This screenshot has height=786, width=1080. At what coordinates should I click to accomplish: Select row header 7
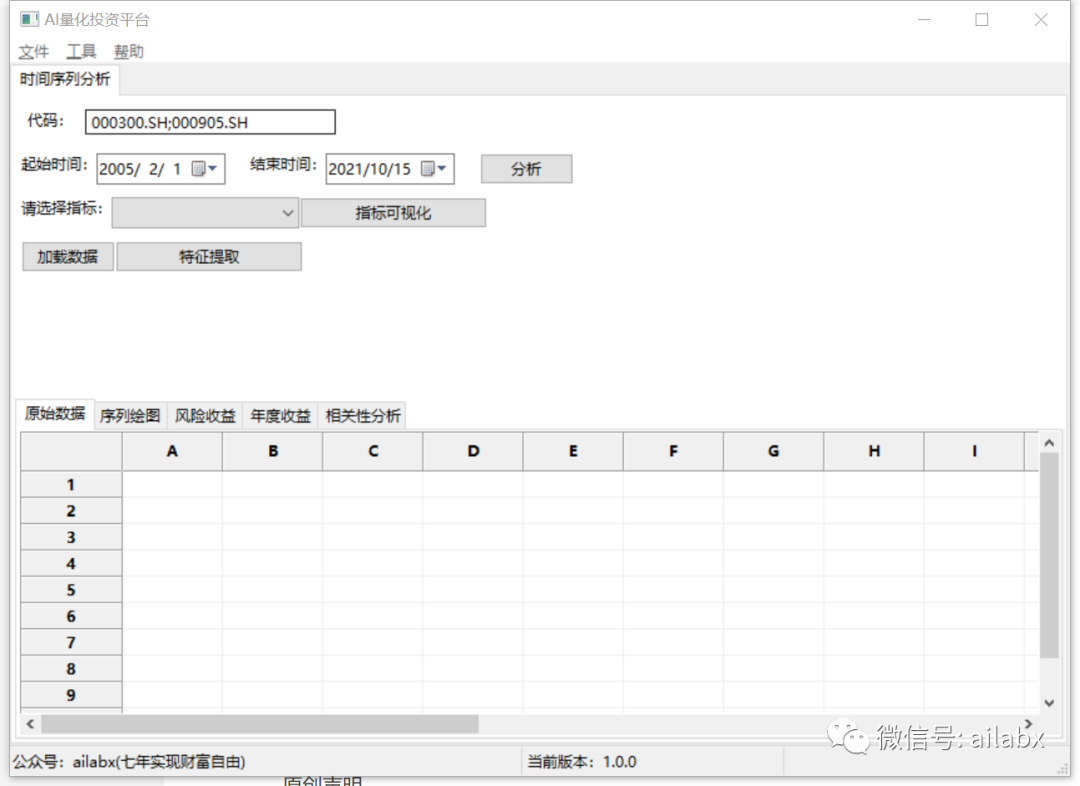71,643
